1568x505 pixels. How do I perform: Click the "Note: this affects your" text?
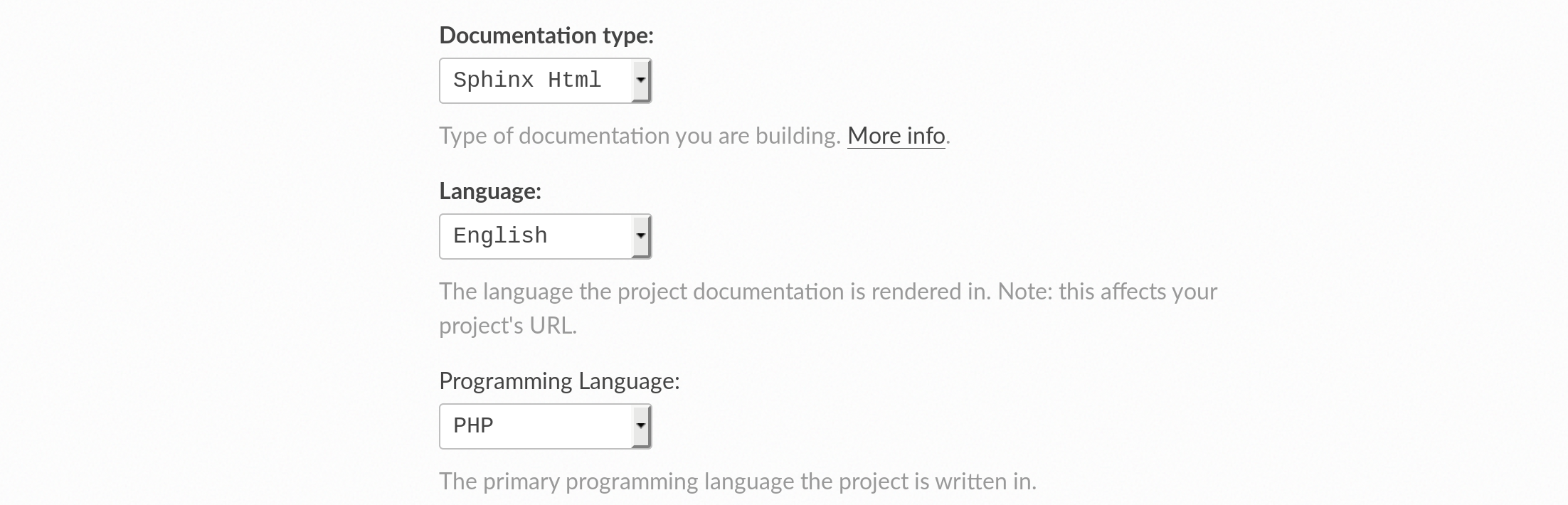coord(1107,292)
